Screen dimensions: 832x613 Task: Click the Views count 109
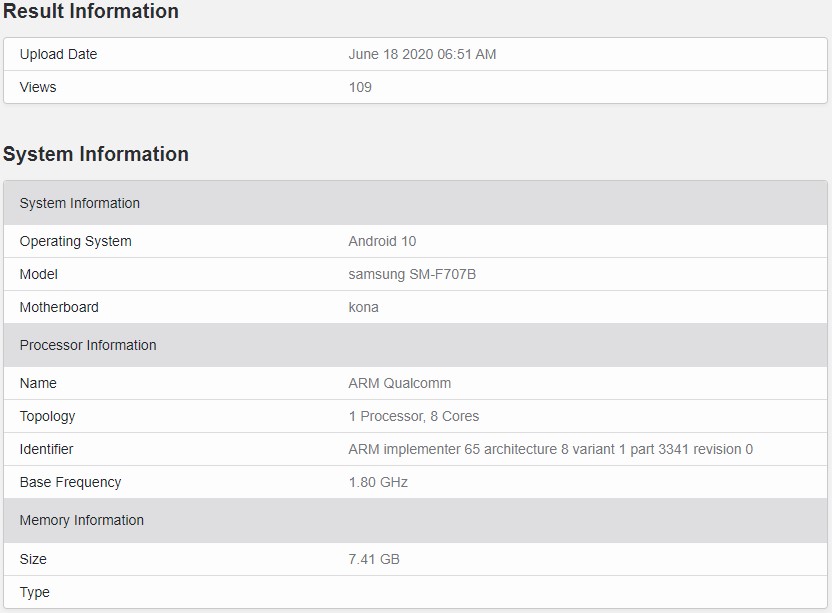point(360,87)
